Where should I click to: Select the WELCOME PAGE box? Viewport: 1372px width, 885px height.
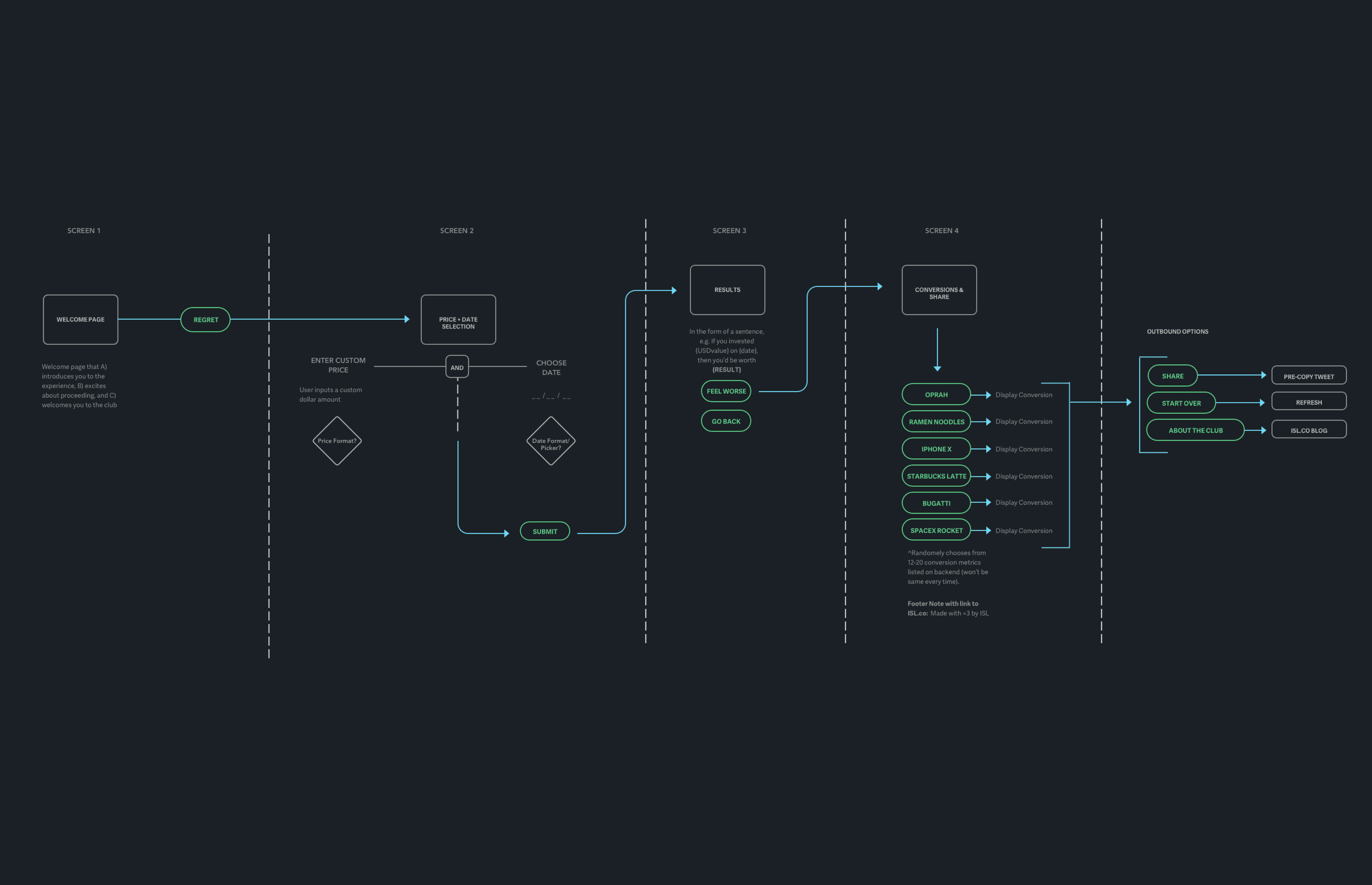click(x=81, y=320)
